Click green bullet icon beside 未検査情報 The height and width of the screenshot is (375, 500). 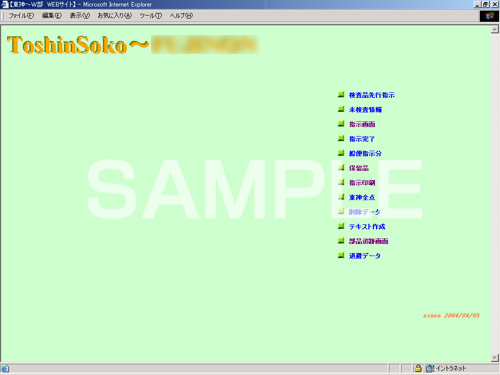[x=341, y=109]
